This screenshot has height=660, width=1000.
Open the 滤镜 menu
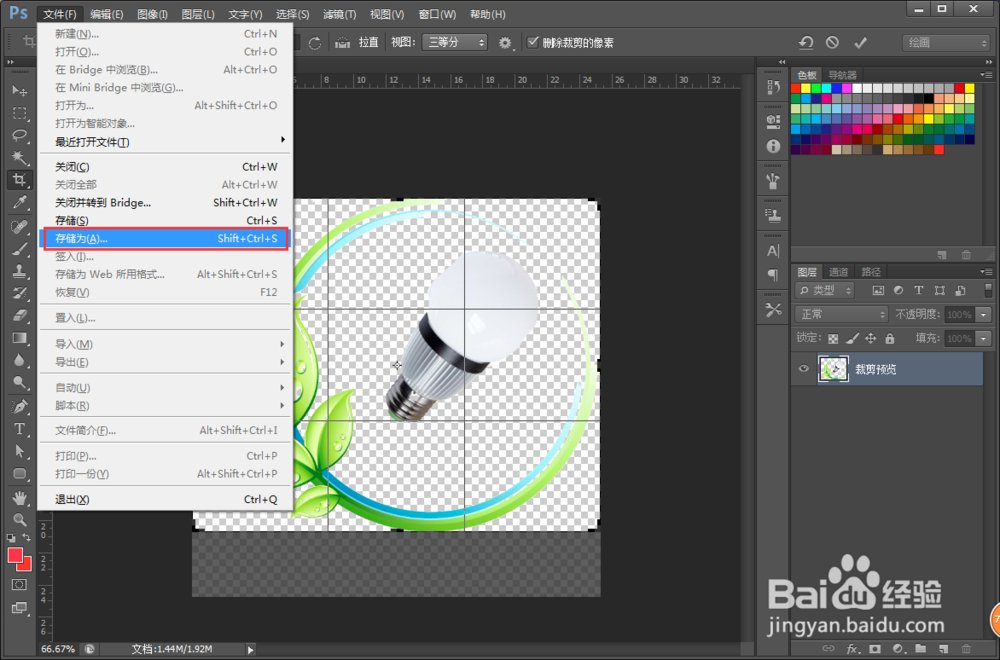pyautogui.click(x=339, y=14)
